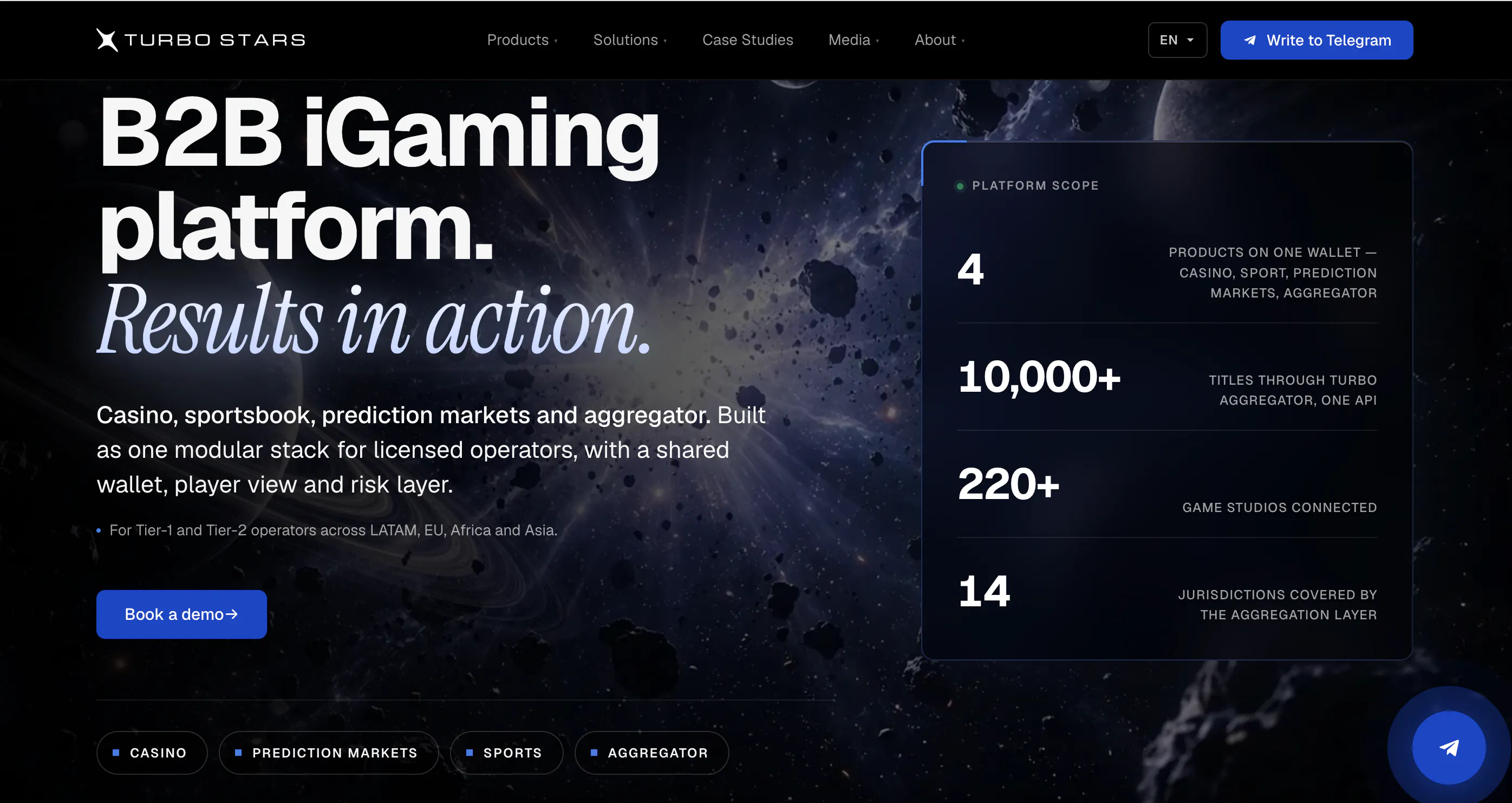This screenshot has width=1512, height=803.
Task: Click the 220+ game studios statistic
Action: pyautogui.click(x=1008, y=484)
